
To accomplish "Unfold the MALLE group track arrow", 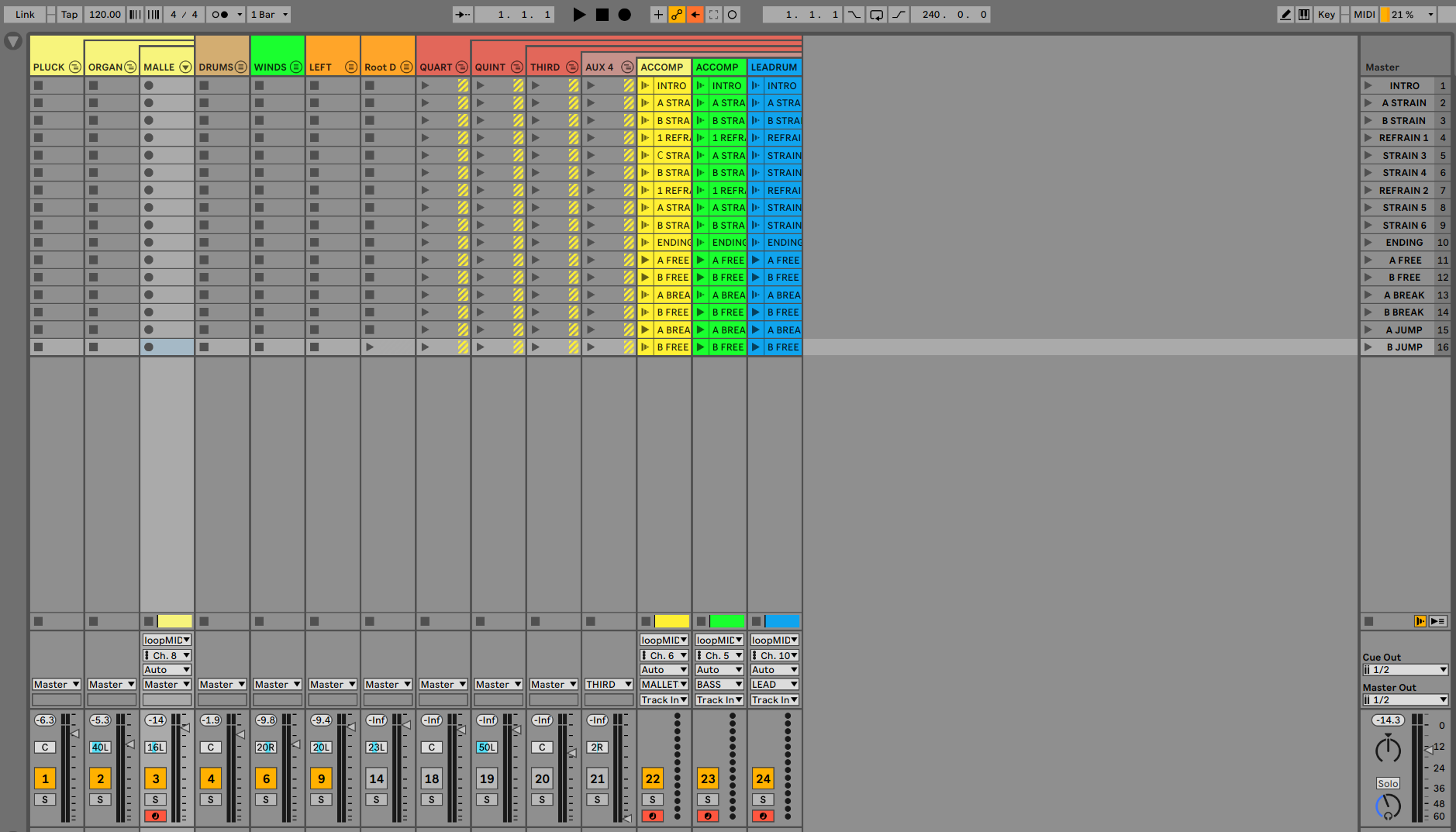I will point(185,67).
